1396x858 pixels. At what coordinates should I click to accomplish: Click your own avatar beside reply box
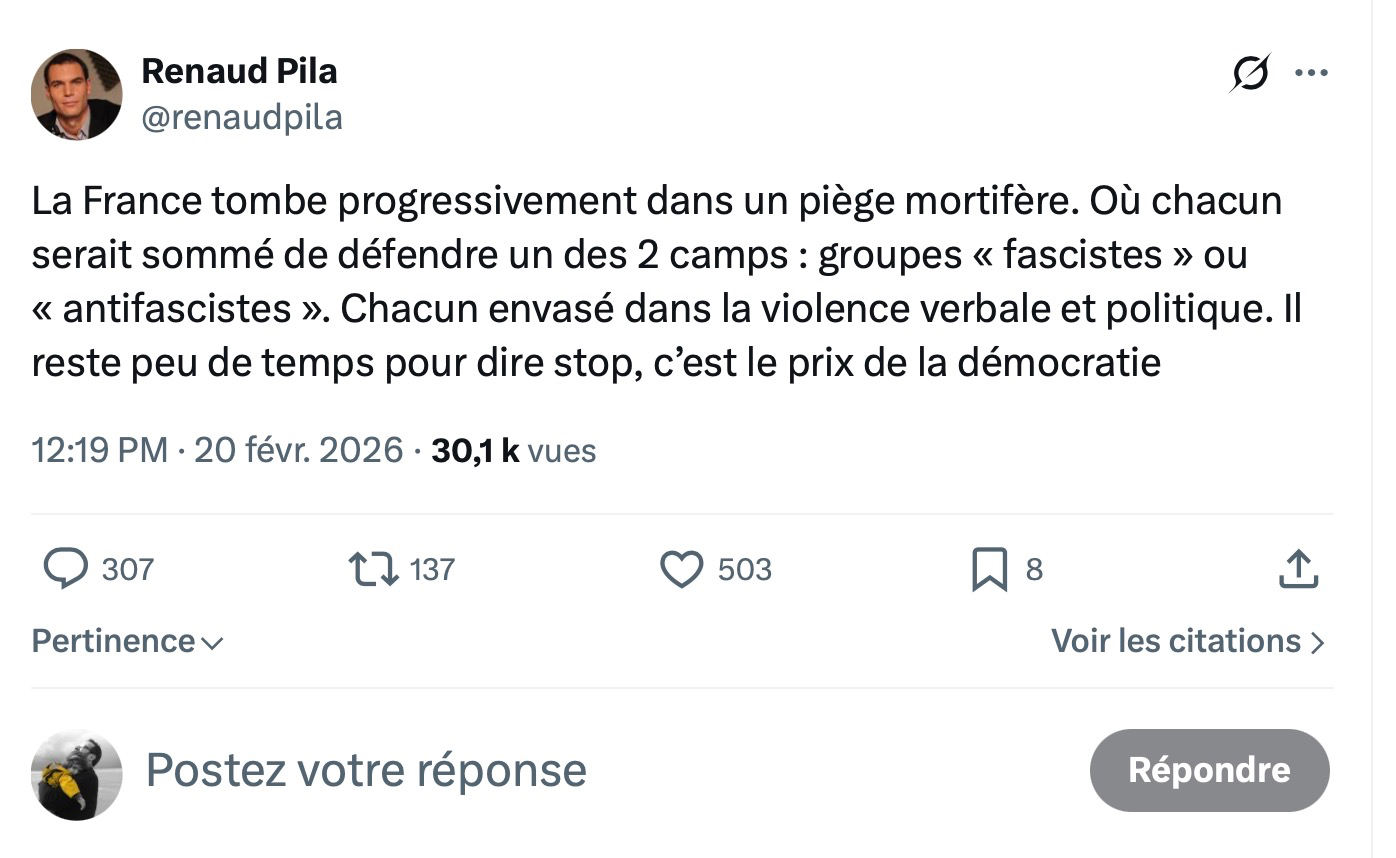[77, 774]
